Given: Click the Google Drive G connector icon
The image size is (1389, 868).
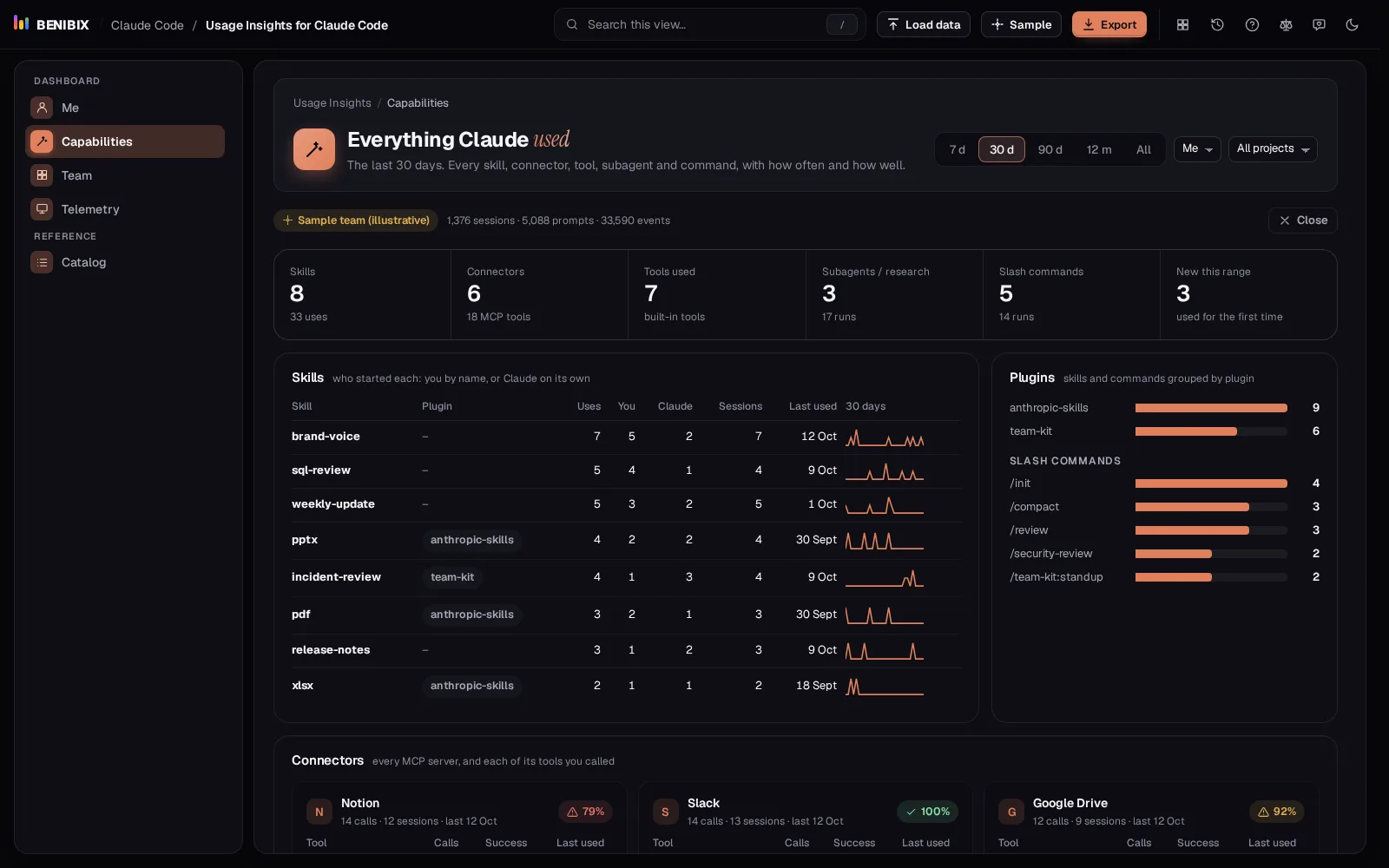Looking at the screenshot, I should (x=1011, y=812).
